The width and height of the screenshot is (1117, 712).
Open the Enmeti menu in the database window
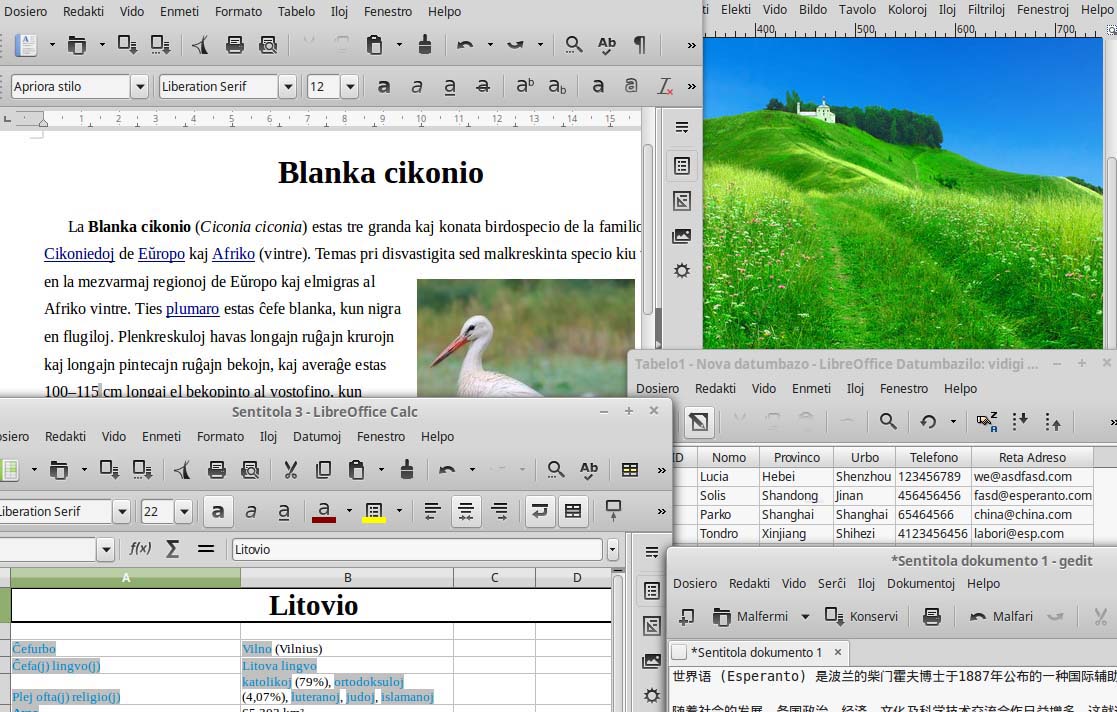(x=811, y=388)
